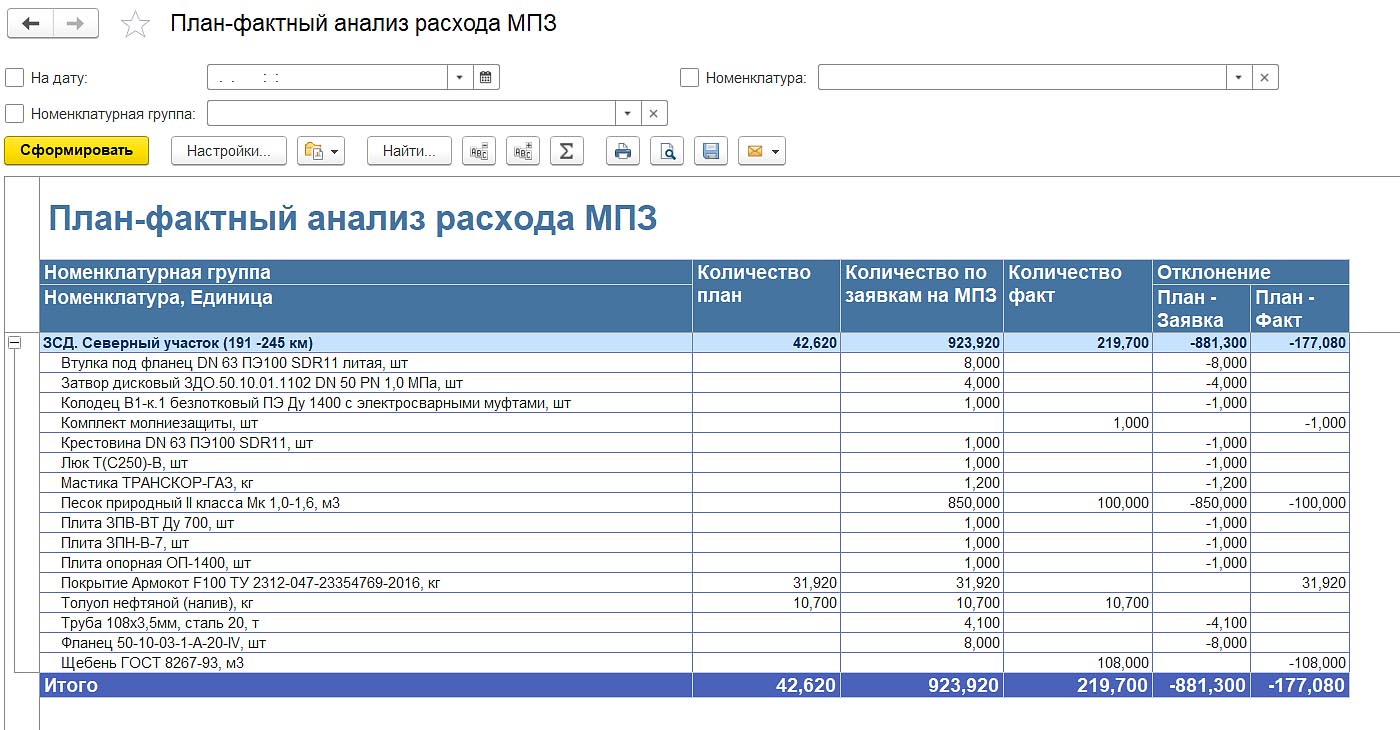Clear the 'Номенклатура' field with X button

(1265, 77)
